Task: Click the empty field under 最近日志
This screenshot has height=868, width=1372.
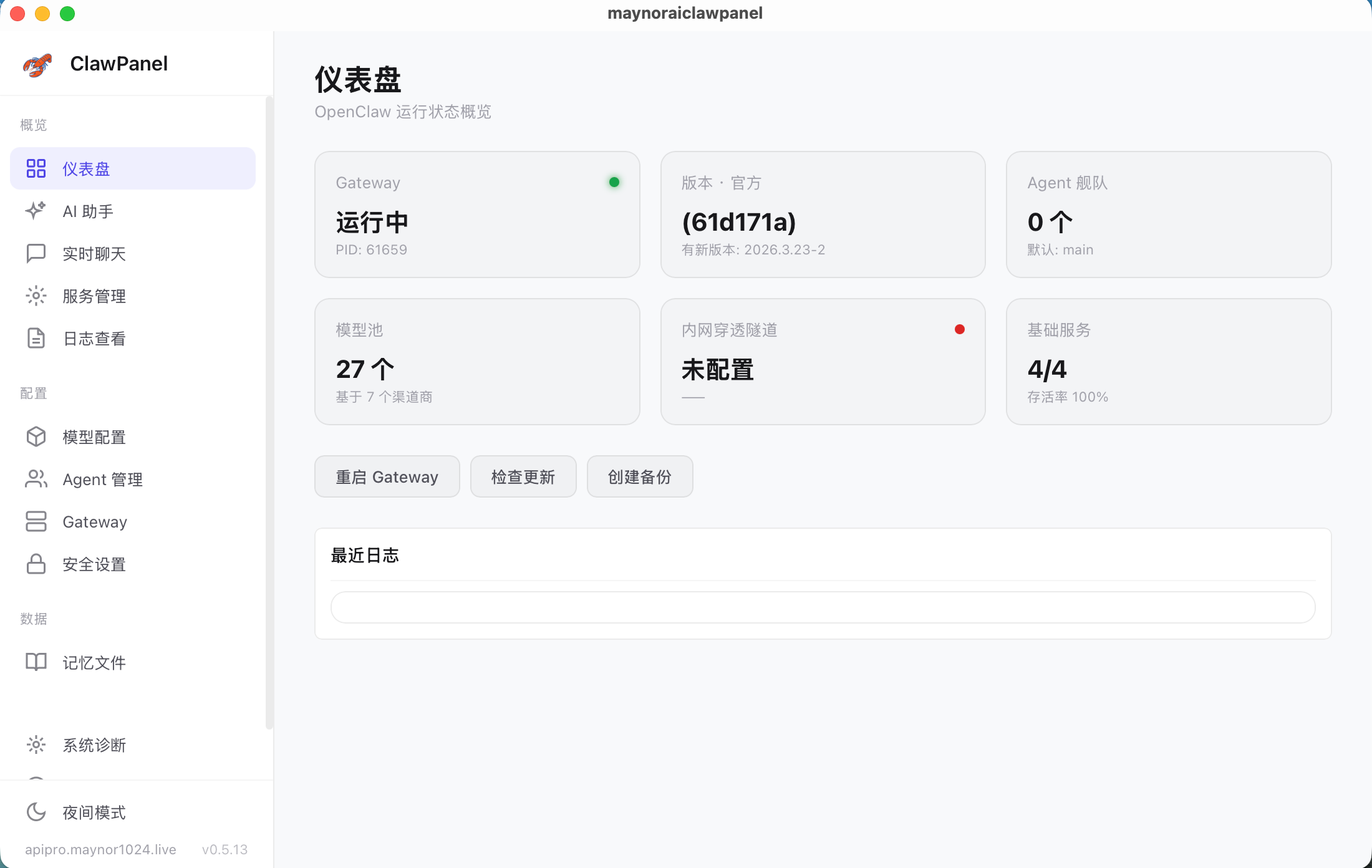Action: click(x=823, y=607)
